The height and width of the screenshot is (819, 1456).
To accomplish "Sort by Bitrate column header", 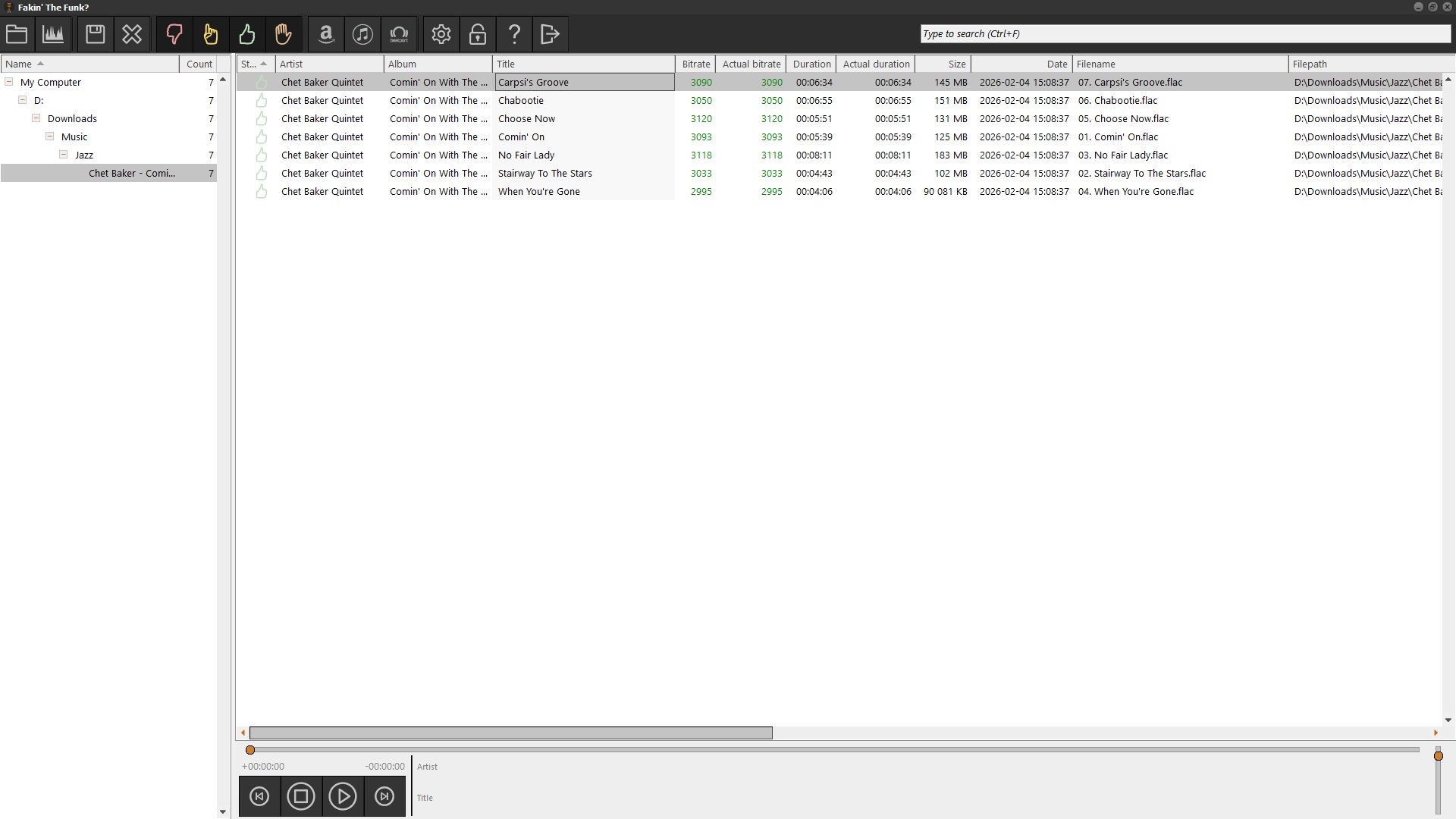I will pyautogui.click(x=695, y=64).
